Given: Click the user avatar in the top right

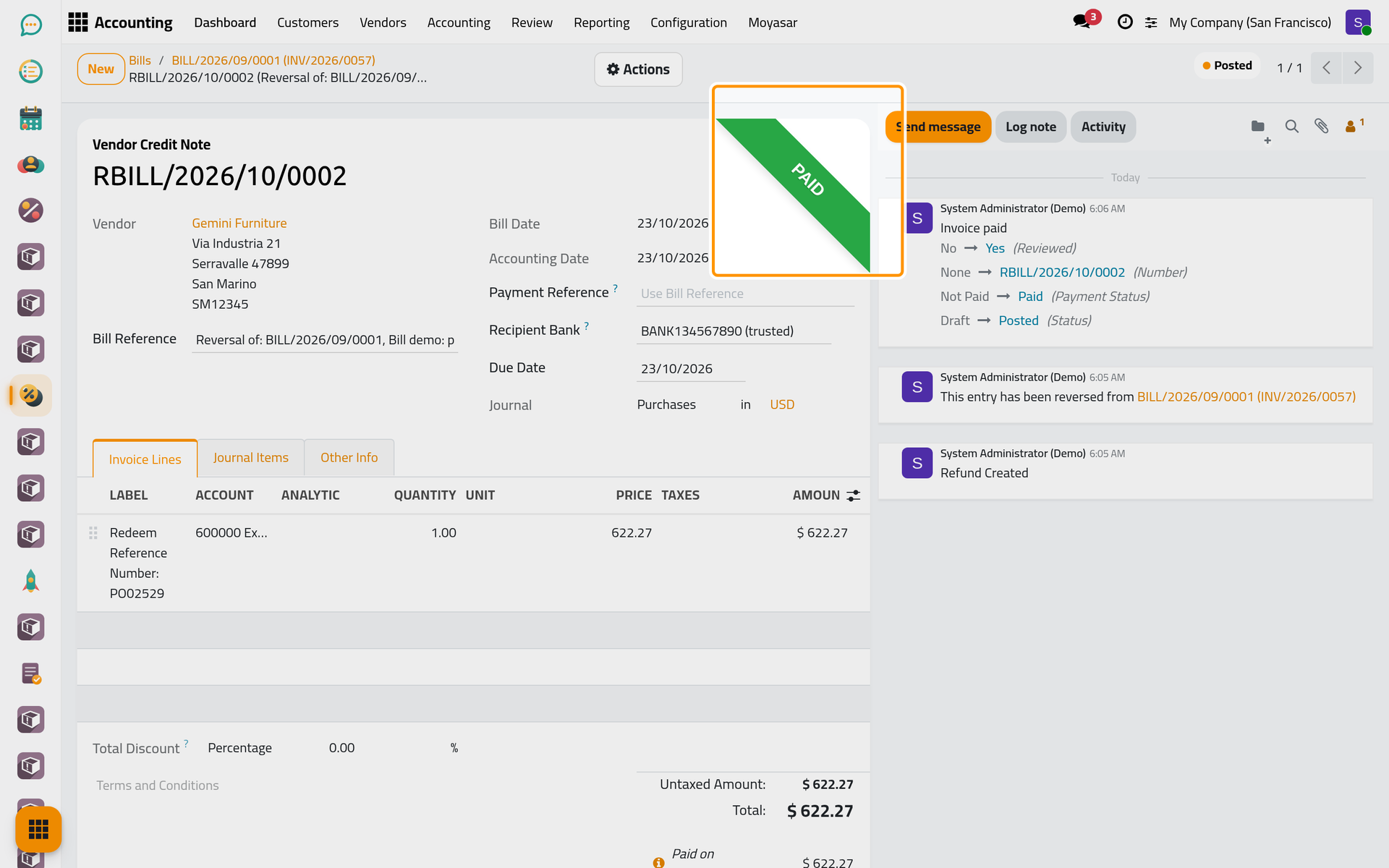Looking at the screenshot, I should click(1358, 22).
